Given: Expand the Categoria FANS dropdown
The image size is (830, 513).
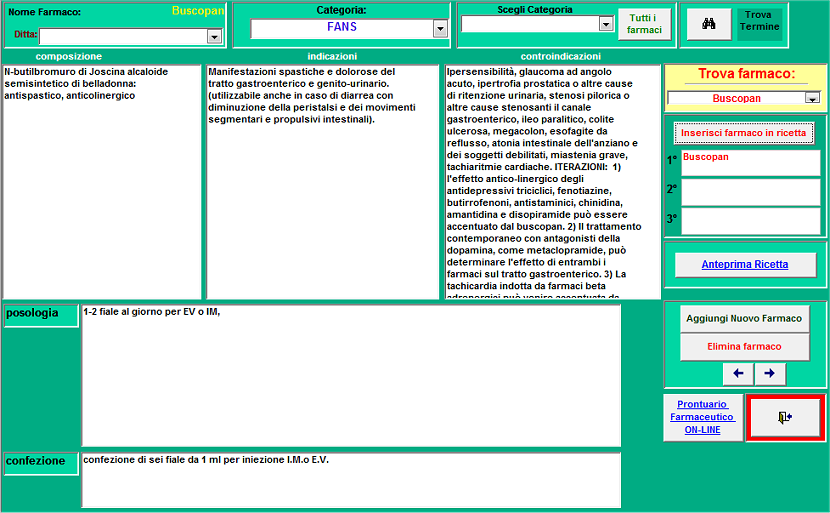Looking at the screenshot, I should (x=440, y=29).
